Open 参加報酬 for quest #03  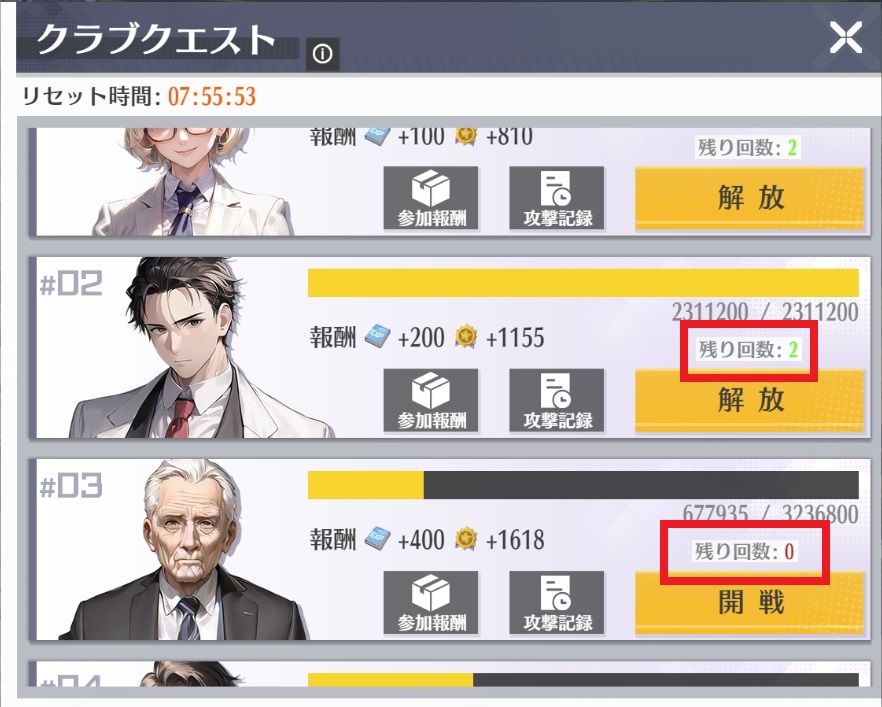(x=431, y=603)
